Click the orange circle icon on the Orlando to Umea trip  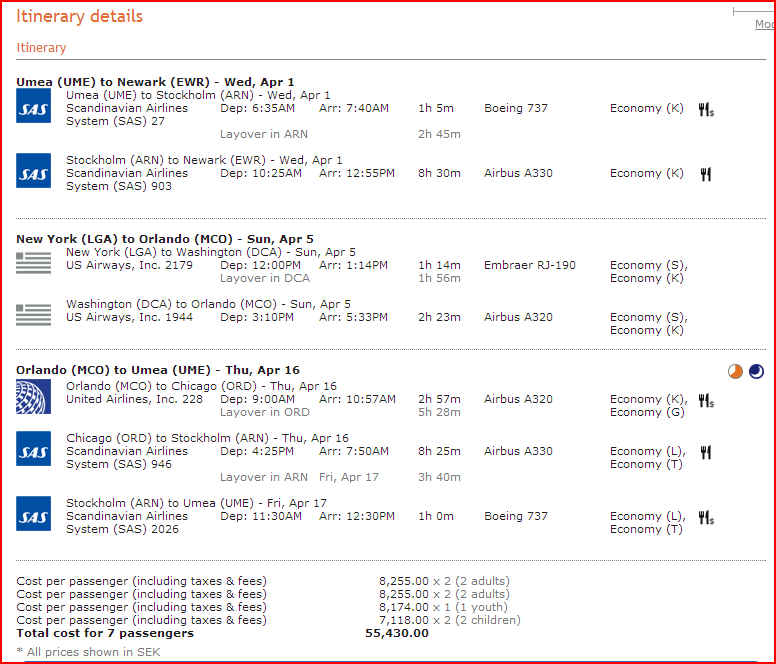[x=735, y=372]
